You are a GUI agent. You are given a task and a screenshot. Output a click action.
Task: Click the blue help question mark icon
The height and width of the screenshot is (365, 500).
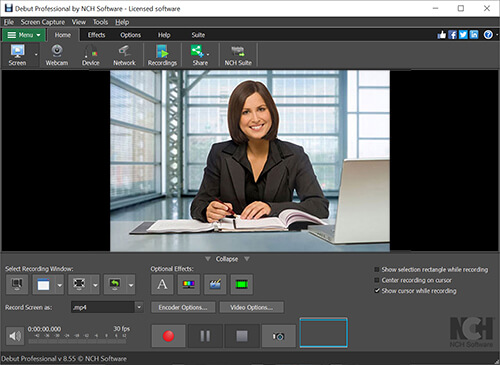coord(488,35)
